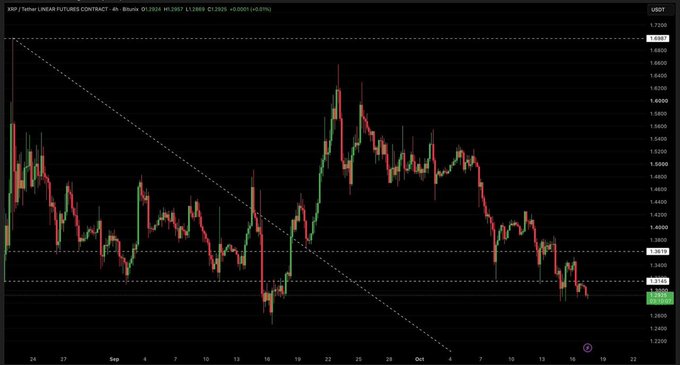Click the 22 date label at far right of time axis
The image size is (680, 365).
pyautogui.click(x=634, y=359)
